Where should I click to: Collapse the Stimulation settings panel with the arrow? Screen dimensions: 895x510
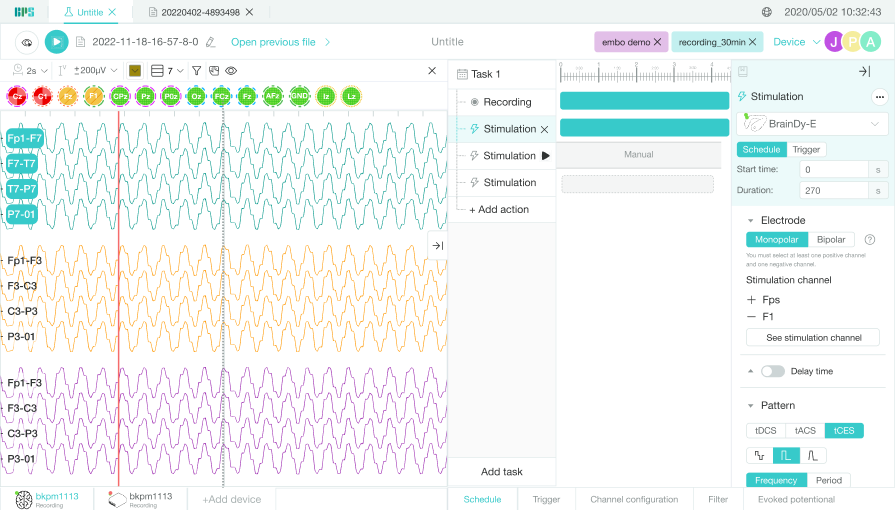tap(865, 71)
